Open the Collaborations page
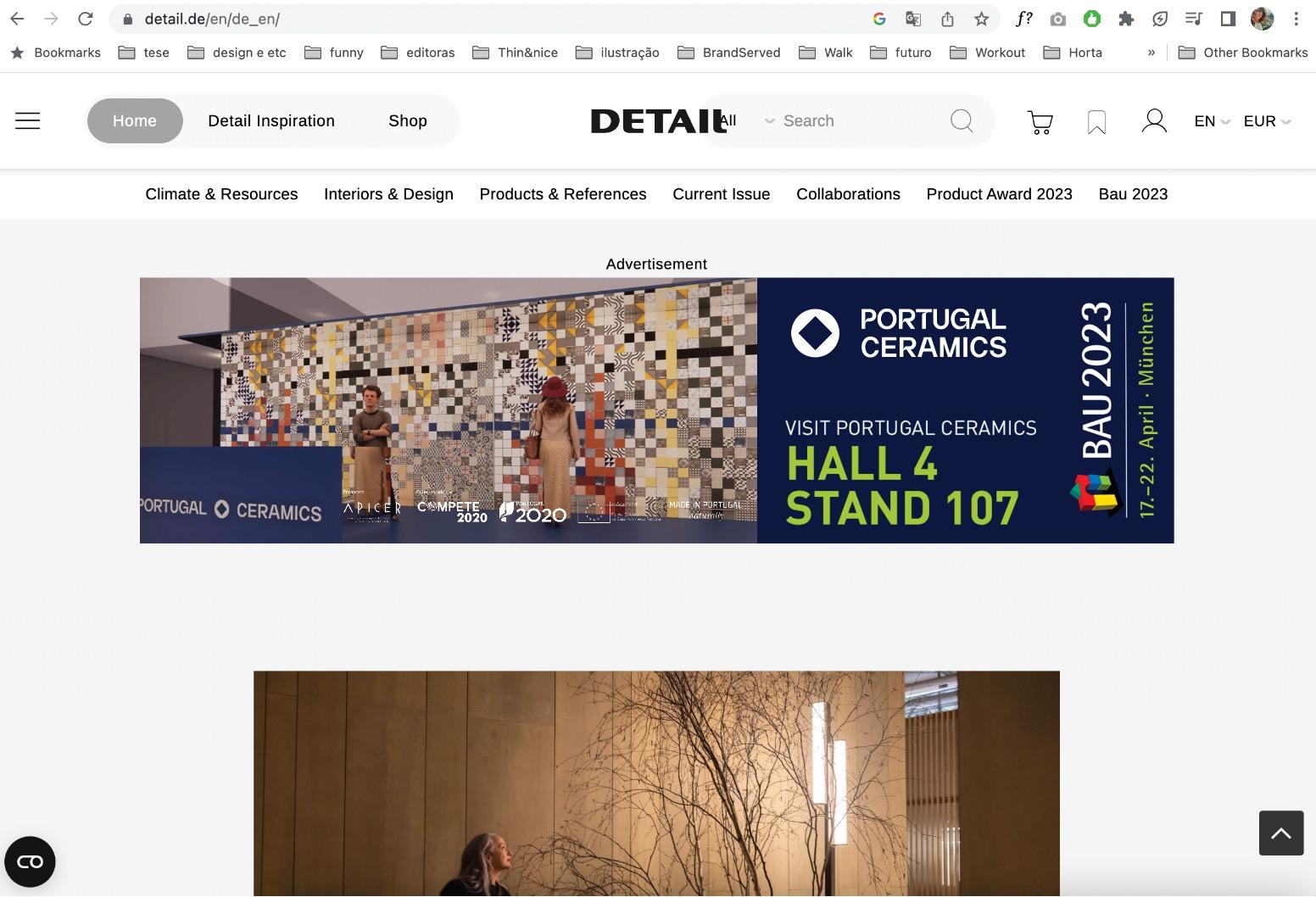This screenshot has width=1316, height=897. tap(848, 194)
